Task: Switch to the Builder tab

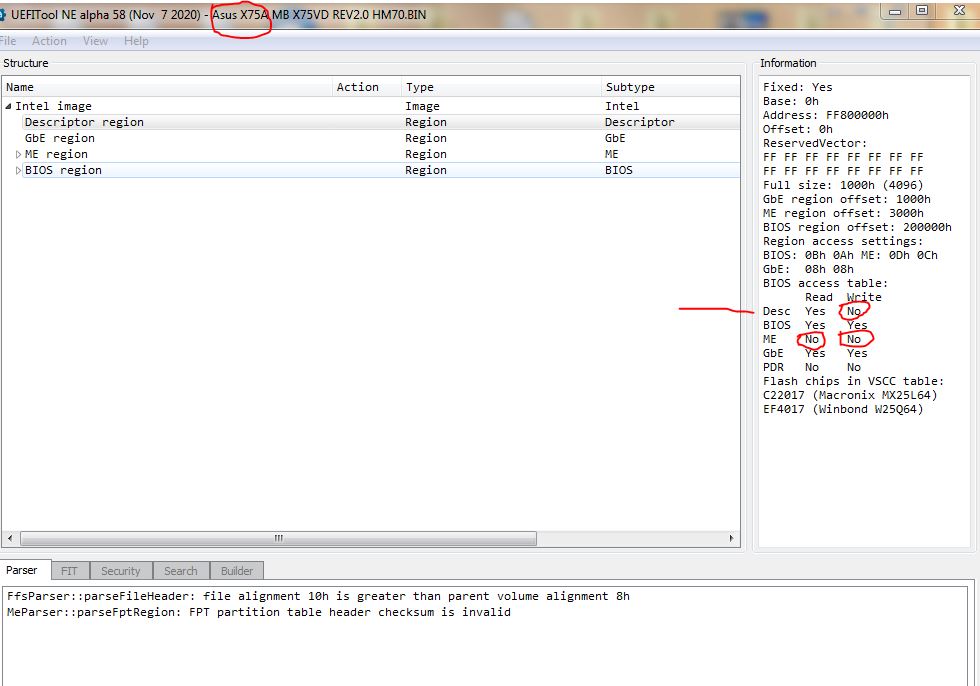Action: point(237,570)
